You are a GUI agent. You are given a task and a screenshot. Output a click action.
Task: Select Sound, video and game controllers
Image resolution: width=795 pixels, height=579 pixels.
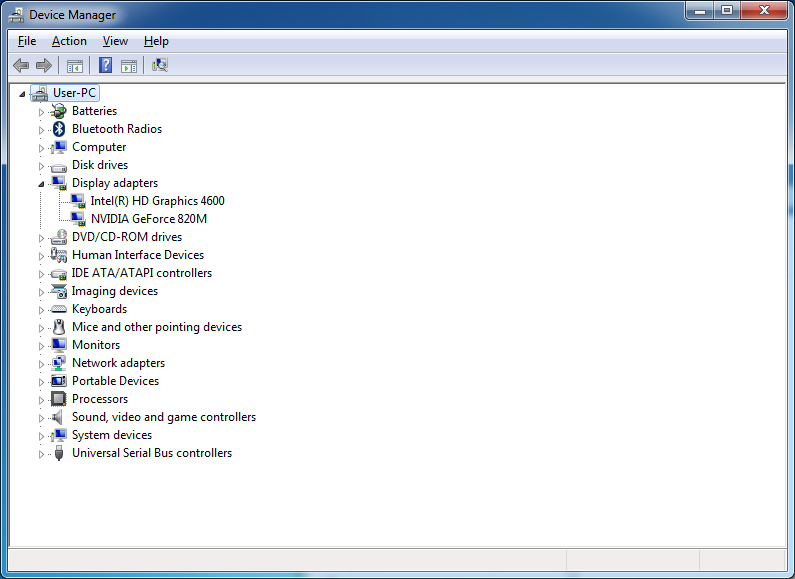pyautogui.click(x=163, y=417)
